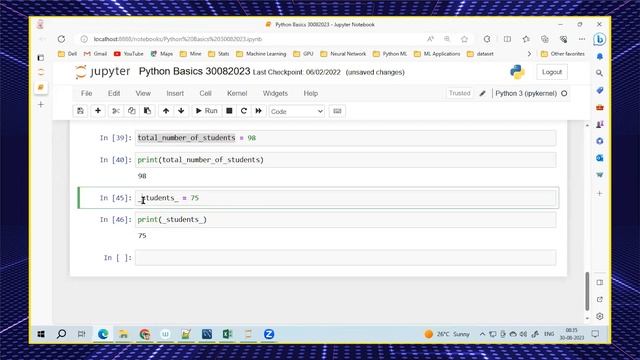
Task: Cut selected cells with scissors icon
Action: [x=116, y=111]
